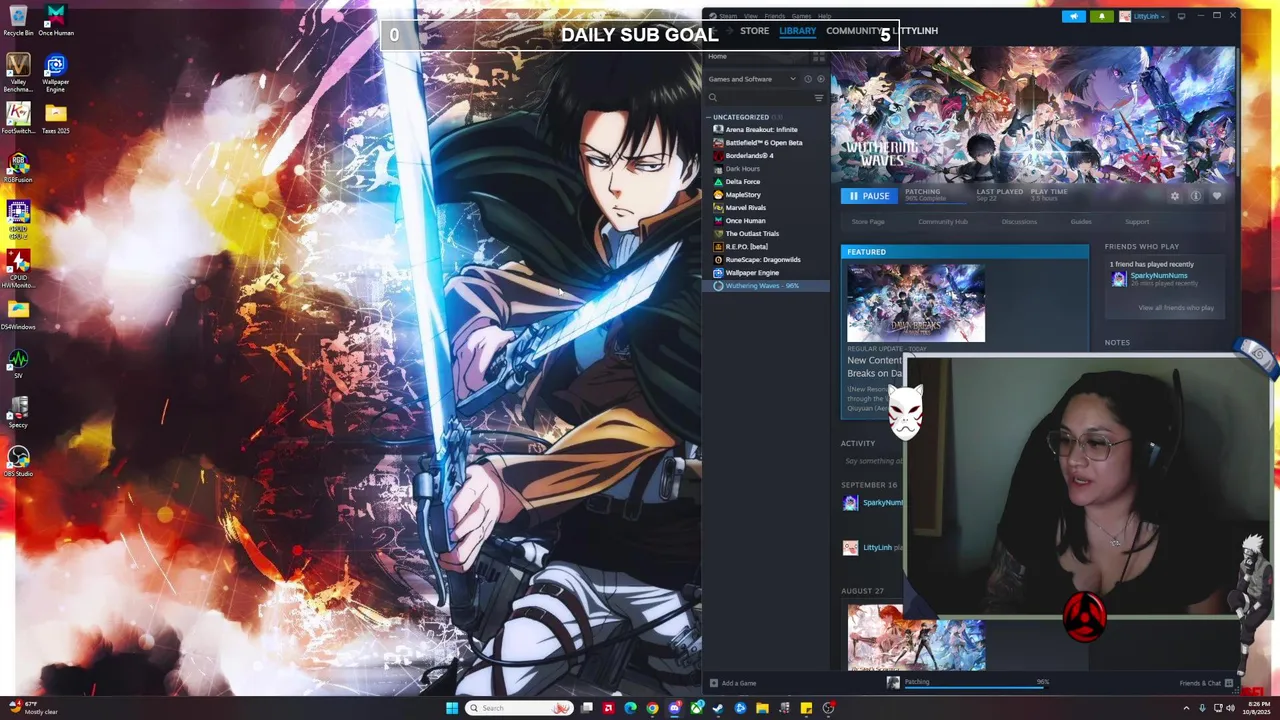
Task: Open the DS4Windows folder on desktop
Action: click(18, 314)
